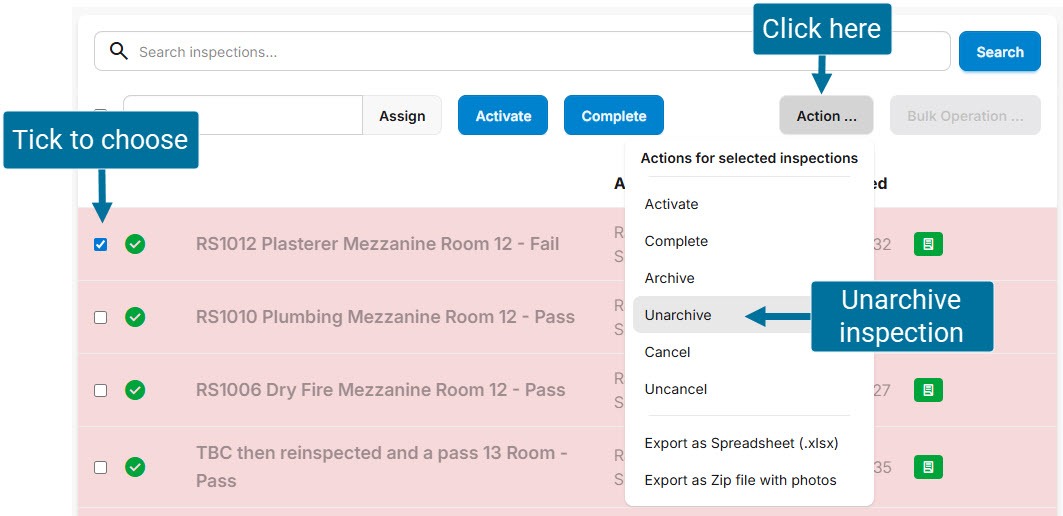The height and width of the screenshot is (516, 1063).
Task: Open the Bulk Operation ... dropdown
Action: click(965, 116)
